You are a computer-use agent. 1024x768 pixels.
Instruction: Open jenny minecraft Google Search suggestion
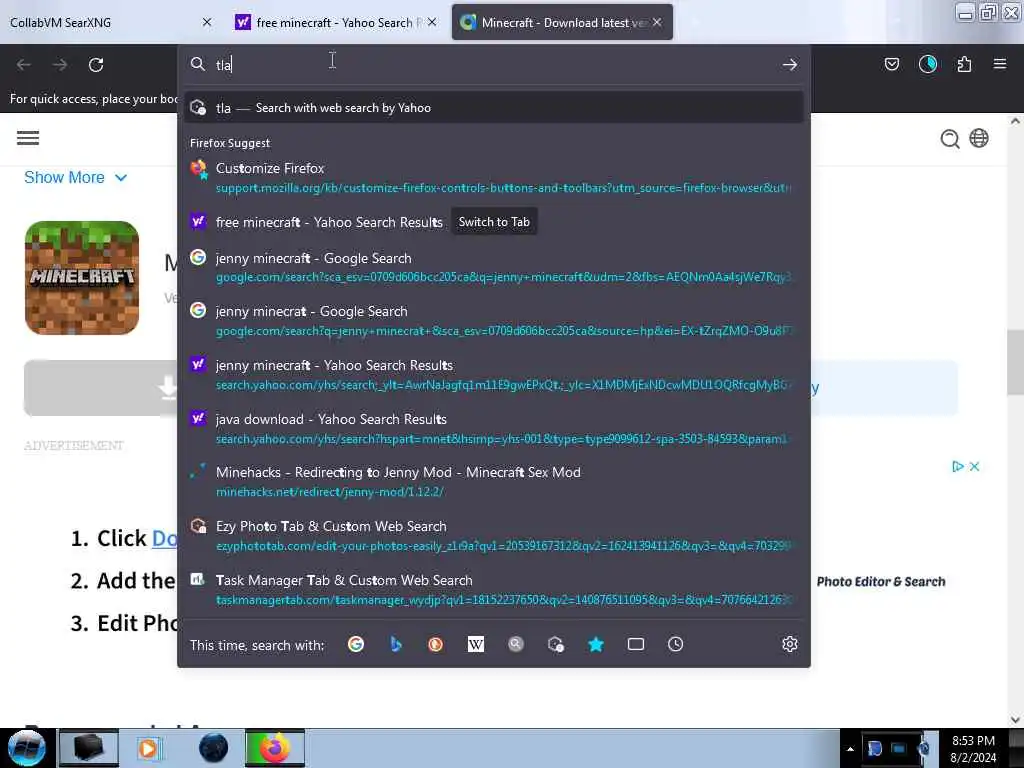[x=494, y=267]
